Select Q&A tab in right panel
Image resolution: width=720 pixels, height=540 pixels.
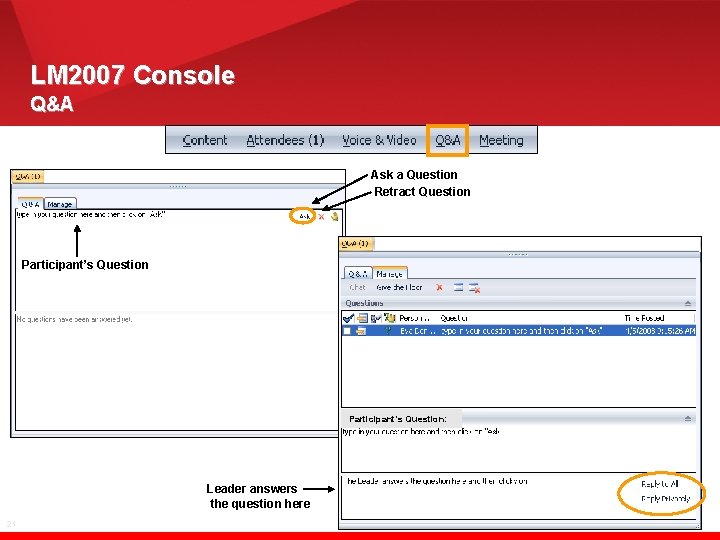coord(358,274)
